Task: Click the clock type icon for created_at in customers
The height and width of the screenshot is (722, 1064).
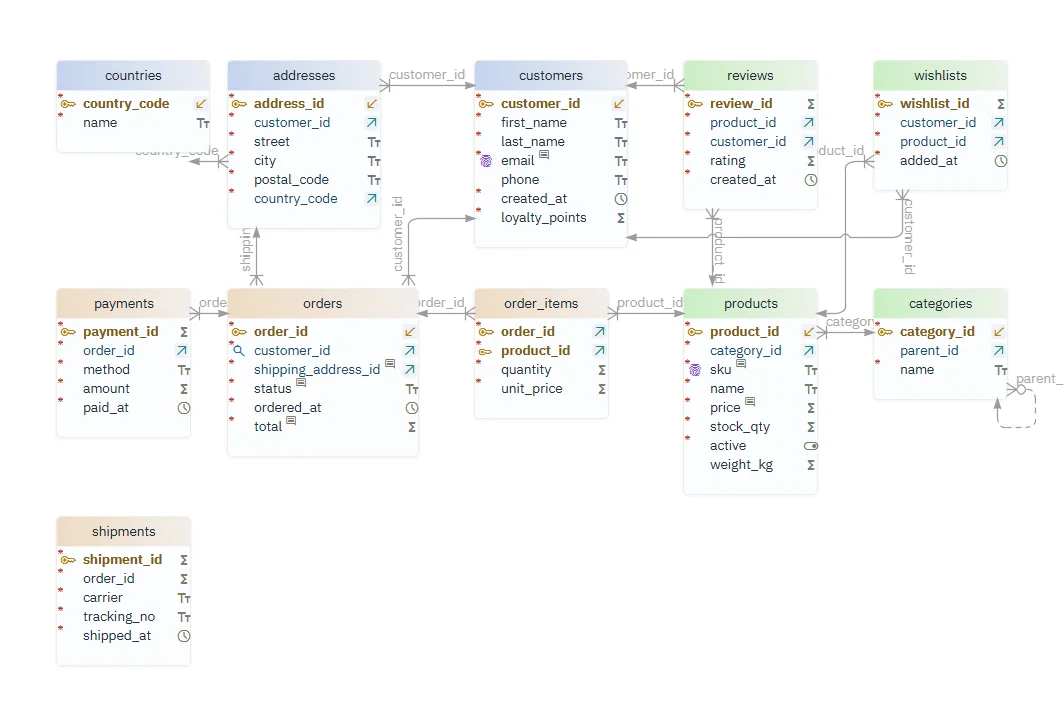Action: click(x=621, y=199)
